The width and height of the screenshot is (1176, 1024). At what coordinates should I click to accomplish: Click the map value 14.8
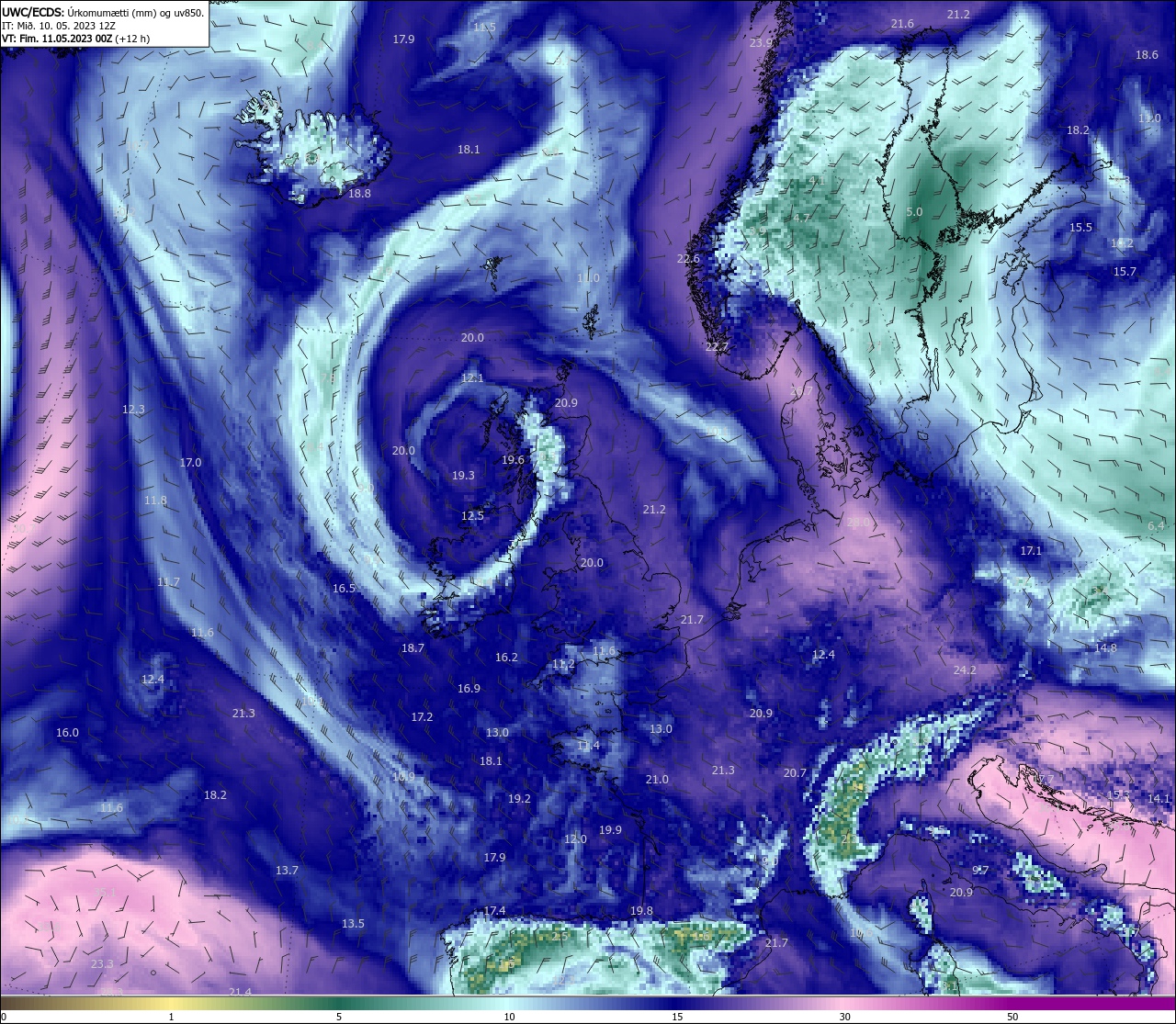point(1105,647)
